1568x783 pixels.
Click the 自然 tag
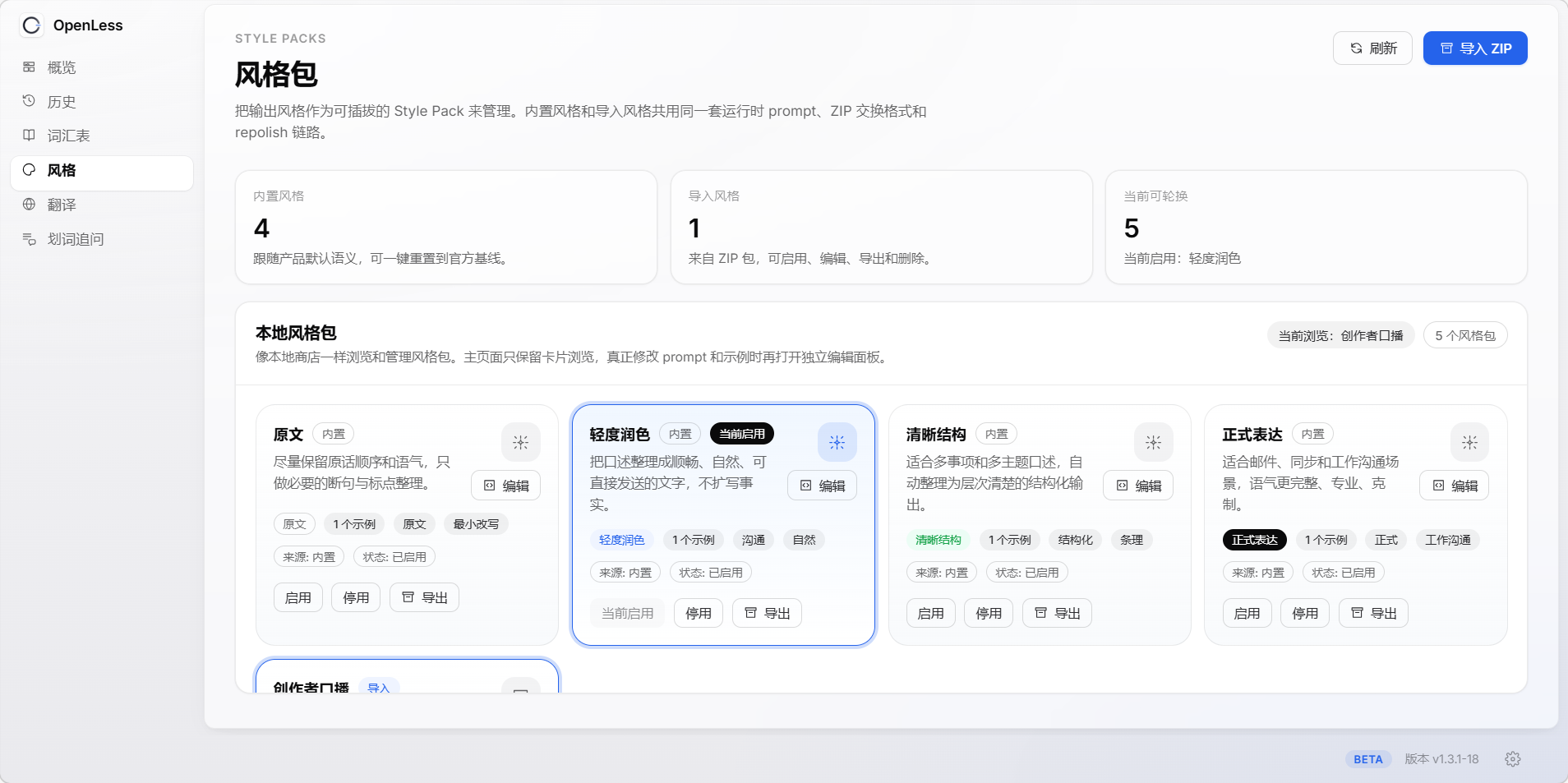[805, 540]
